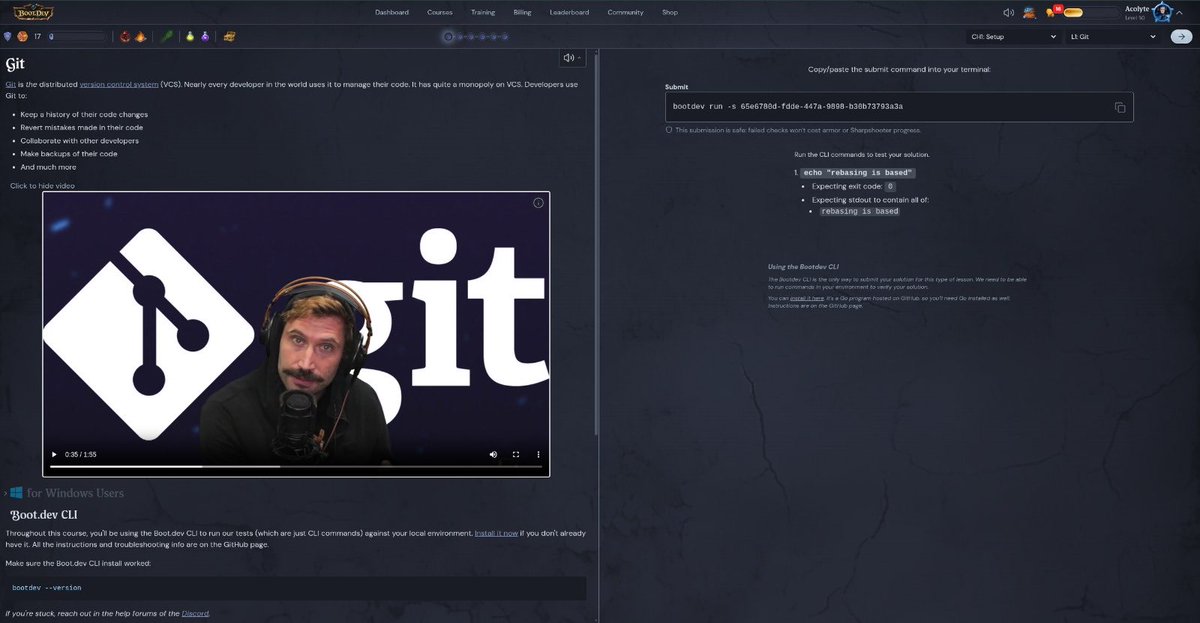Click the yellow-green potion icon
This screenshot has height=623, width=1200.
pyautogui.click(x=189, y=37)
